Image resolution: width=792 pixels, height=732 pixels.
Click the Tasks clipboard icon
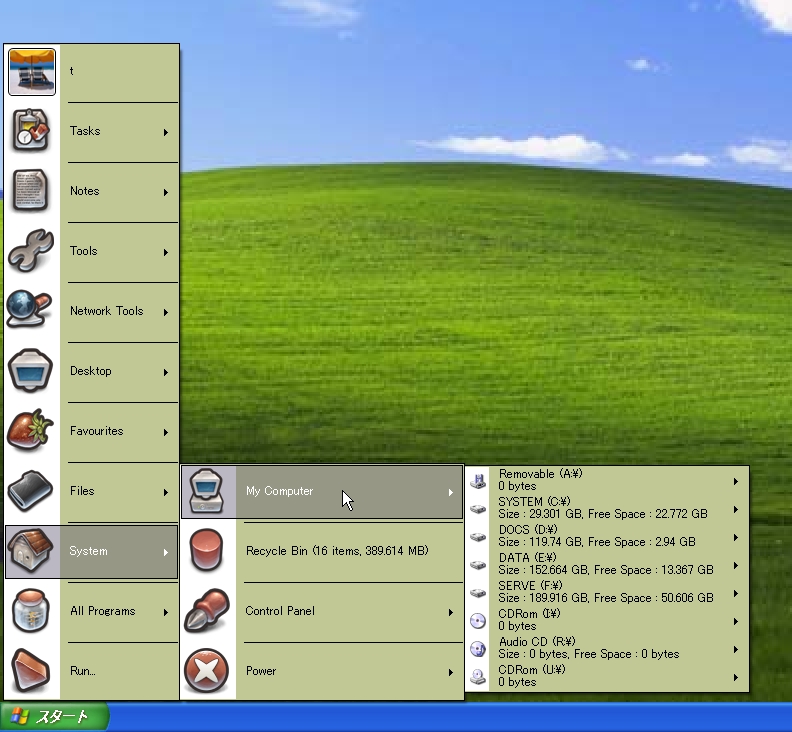coord(31,131)
